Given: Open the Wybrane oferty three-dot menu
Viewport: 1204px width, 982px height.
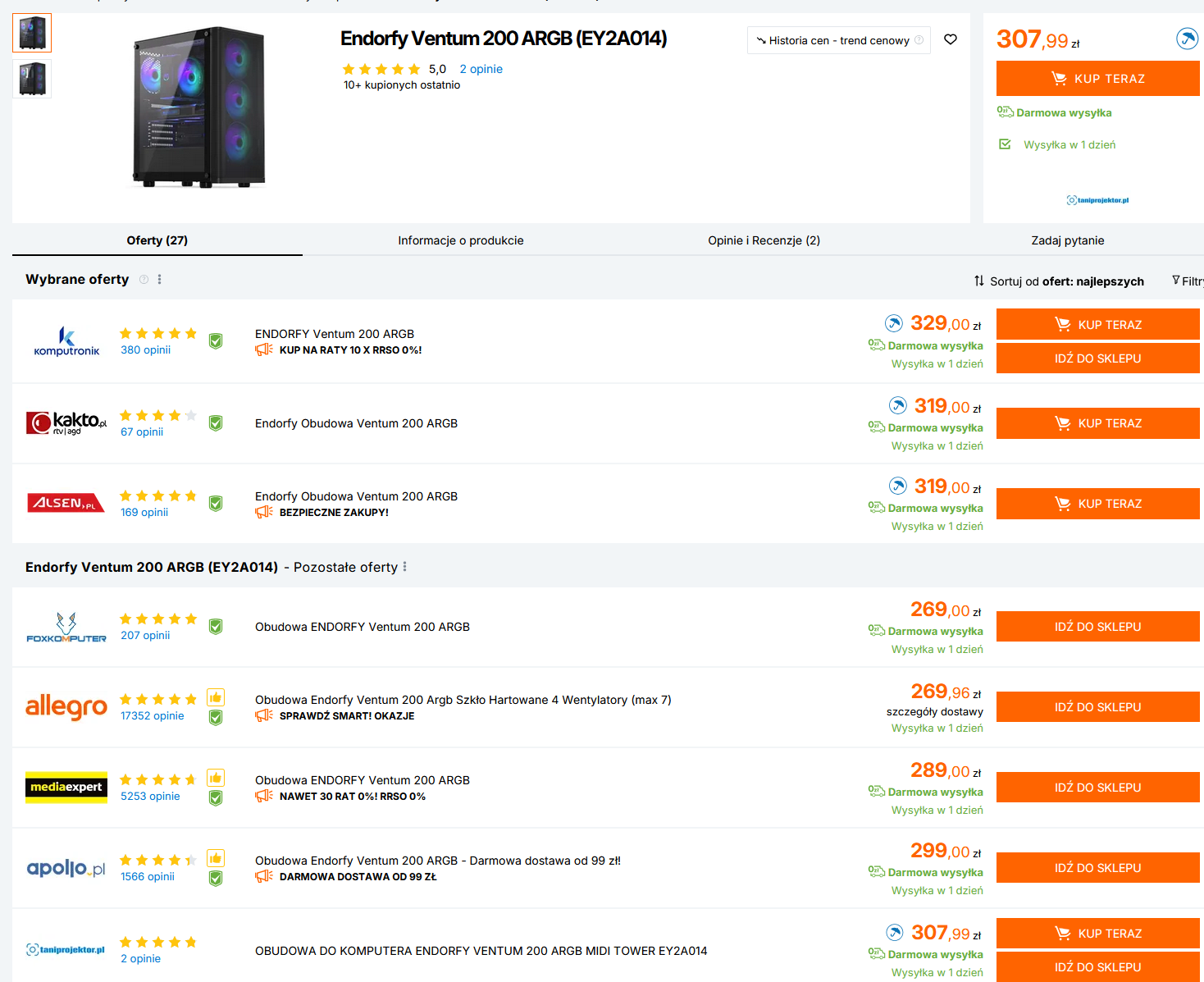Looking at the screenshot, I should tap(159, 280).
